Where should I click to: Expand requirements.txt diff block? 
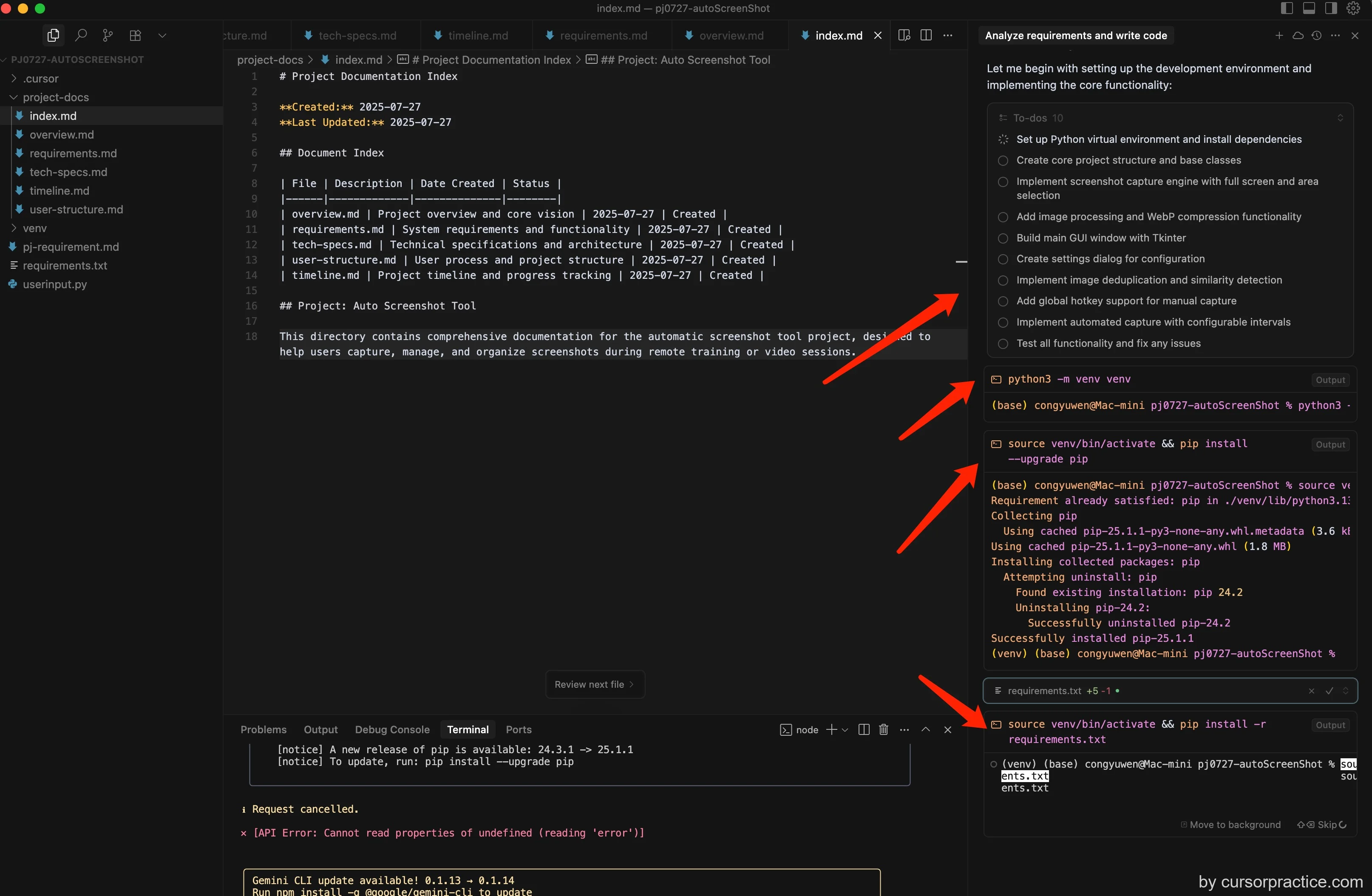pos(1346,691)
